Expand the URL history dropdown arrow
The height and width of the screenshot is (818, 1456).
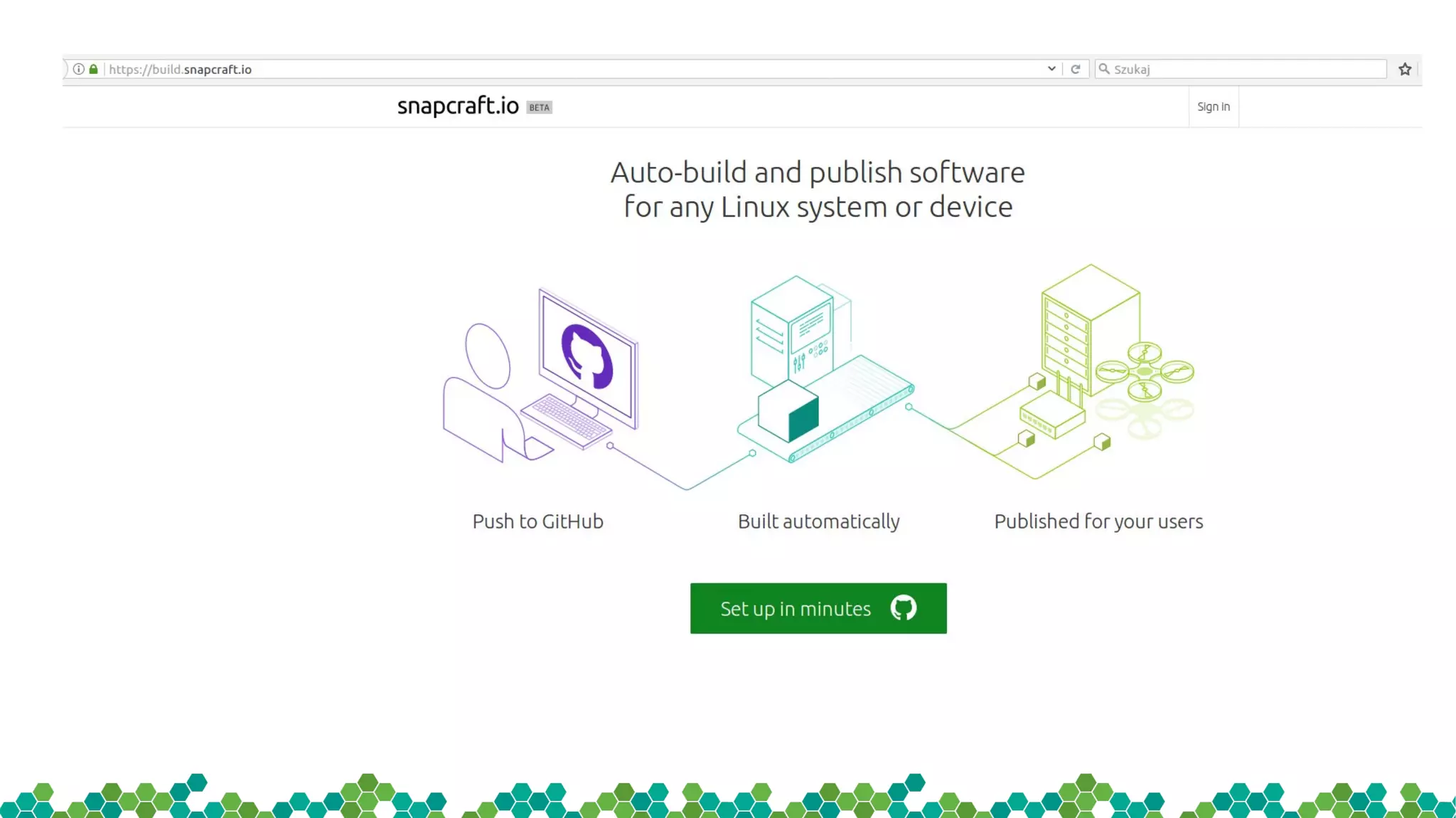point(1051,69)
